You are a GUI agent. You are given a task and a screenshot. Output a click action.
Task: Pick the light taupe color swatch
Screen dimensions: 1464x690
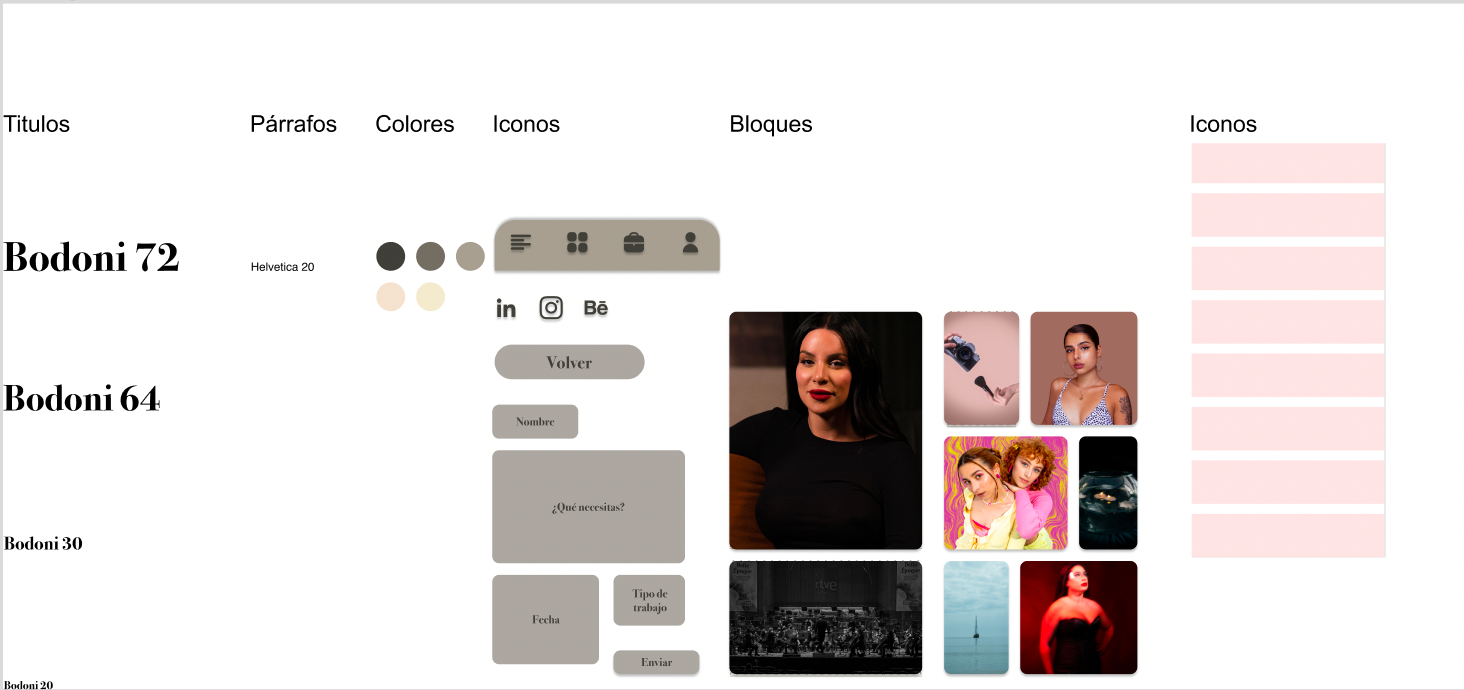coord(470,256)
